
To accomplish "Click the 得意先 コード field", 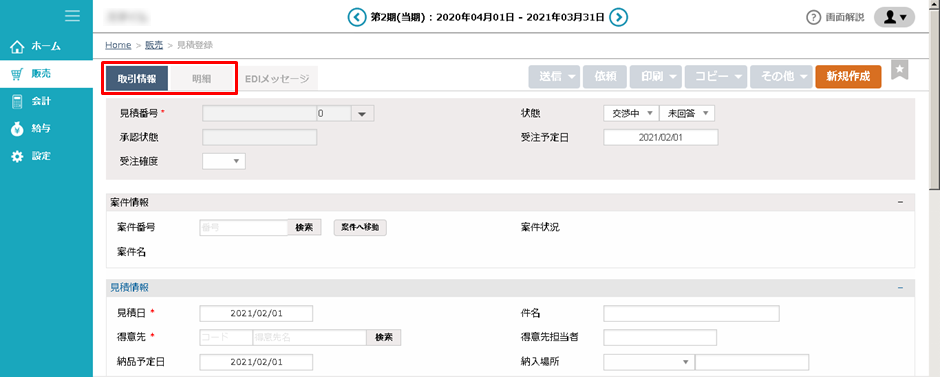I will click(x=225, y=337).
